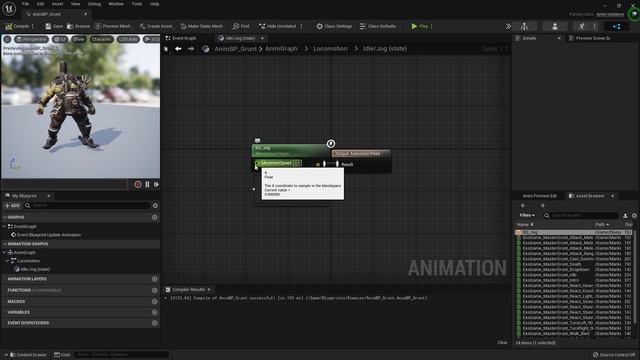
Task: Select the Locomotion state machine item
Action: pos(28,260)
